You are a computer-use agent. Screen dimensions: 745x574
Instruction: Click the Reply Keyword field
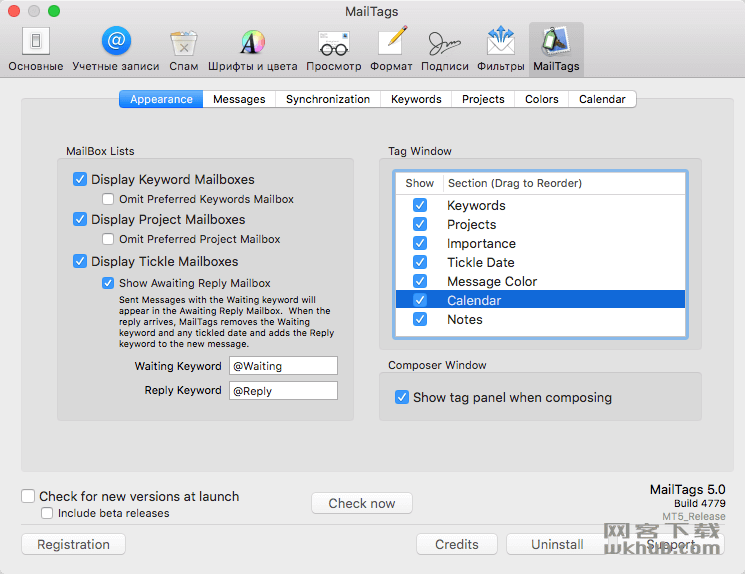283,391
